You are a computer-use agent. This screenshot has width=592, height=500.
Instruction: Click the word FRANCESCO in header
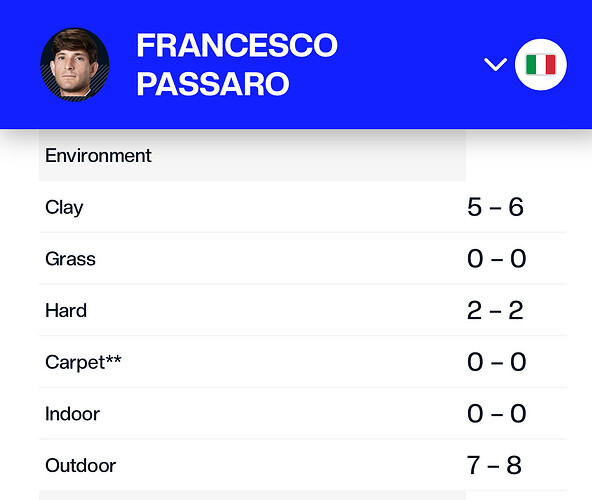(x=237, y=45)
